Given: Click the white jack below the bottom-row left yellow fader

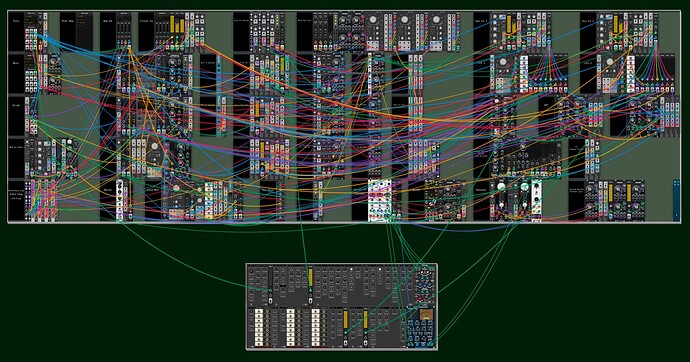Looking at the screenshot, I should 345,344.
